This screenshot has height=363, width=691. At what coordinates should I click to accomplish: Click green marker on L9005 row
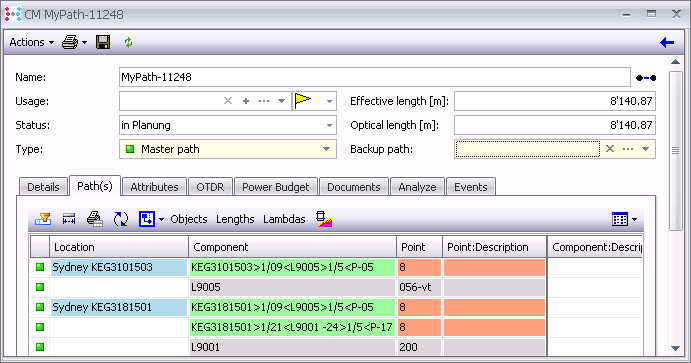click(x=40, y=287)
